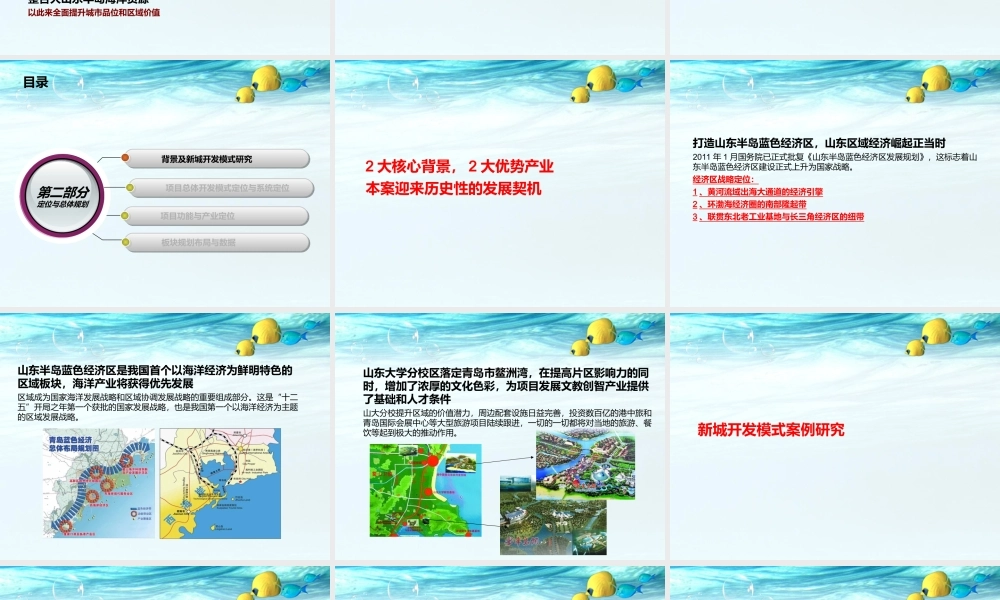This screenshot has height=600, width=1000.
Task: Click red text 2大核心背景，2大优势产业
Action: click(x=459, y=166)
